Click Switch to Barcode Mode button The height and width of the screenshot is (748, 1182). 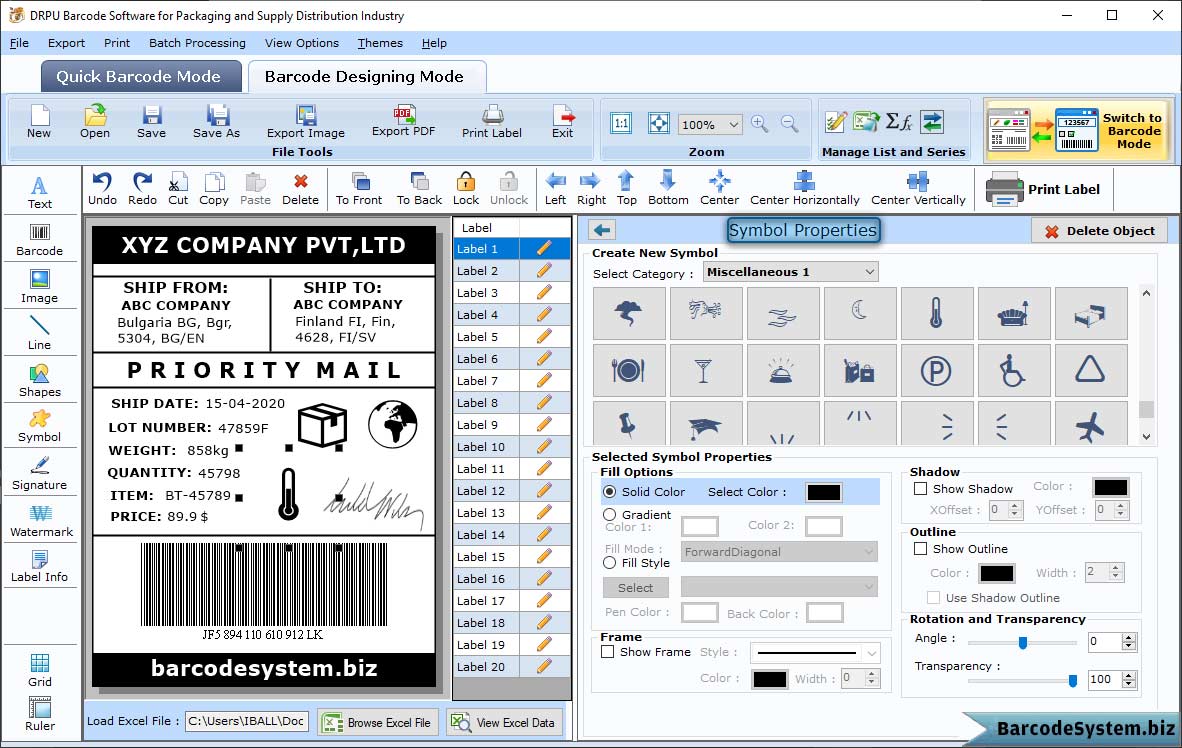click(x=1079, y=130)
